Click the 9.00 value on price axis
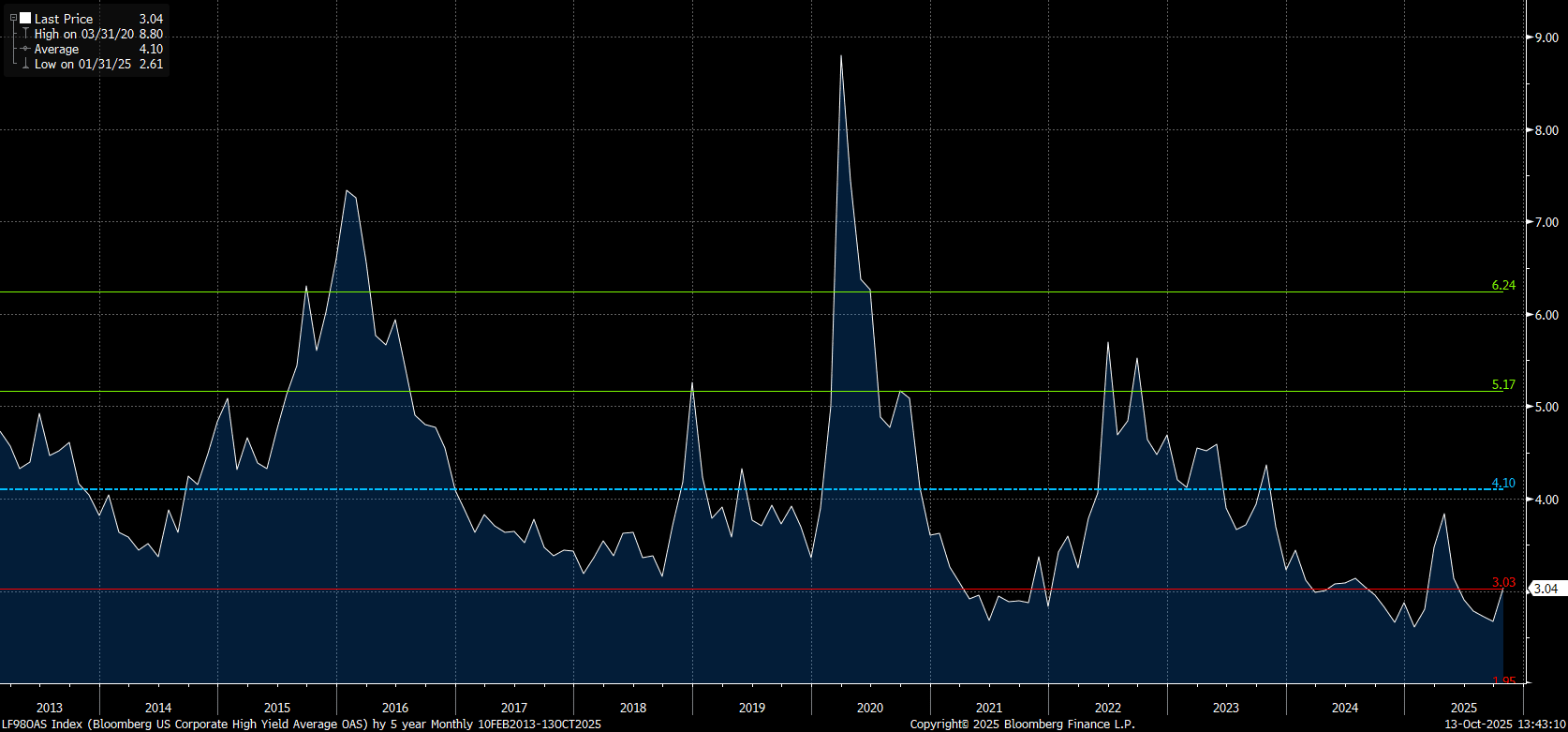Viewport: 1568px width, 732px height. click(x=1546, y=37)
